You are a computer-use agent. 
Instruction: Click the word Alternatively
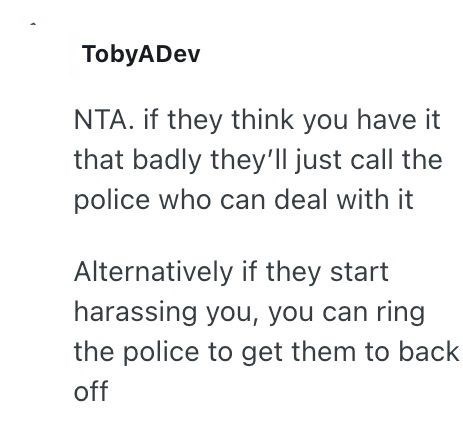point(153,273)
